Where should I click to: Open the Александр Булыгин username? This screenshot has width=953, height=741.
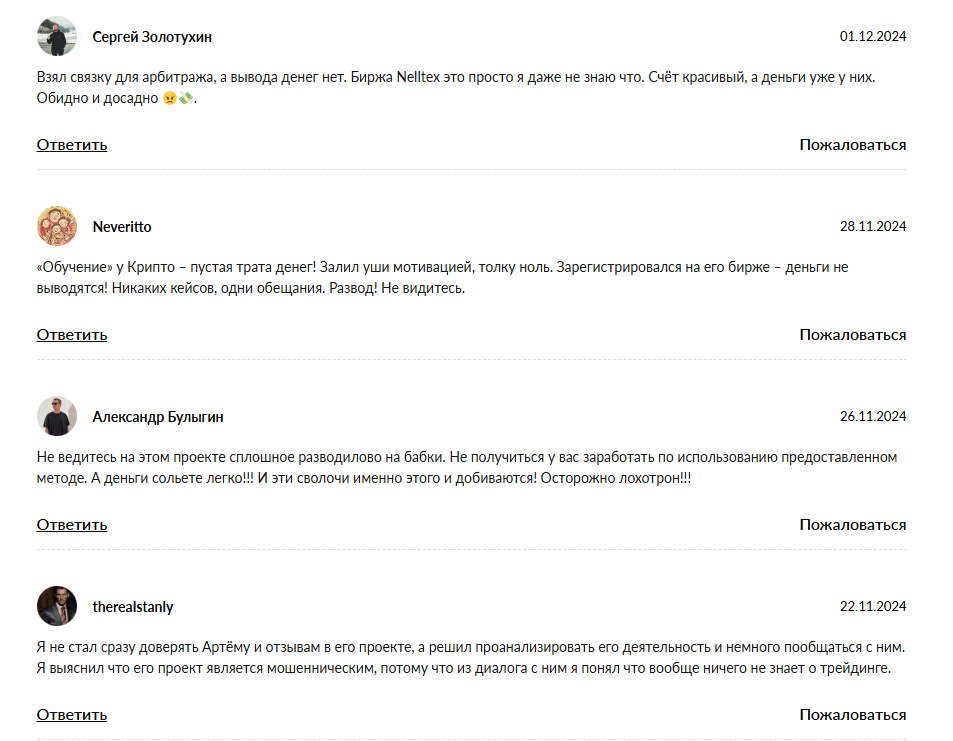pyautogui.click(x=158, y=417)
